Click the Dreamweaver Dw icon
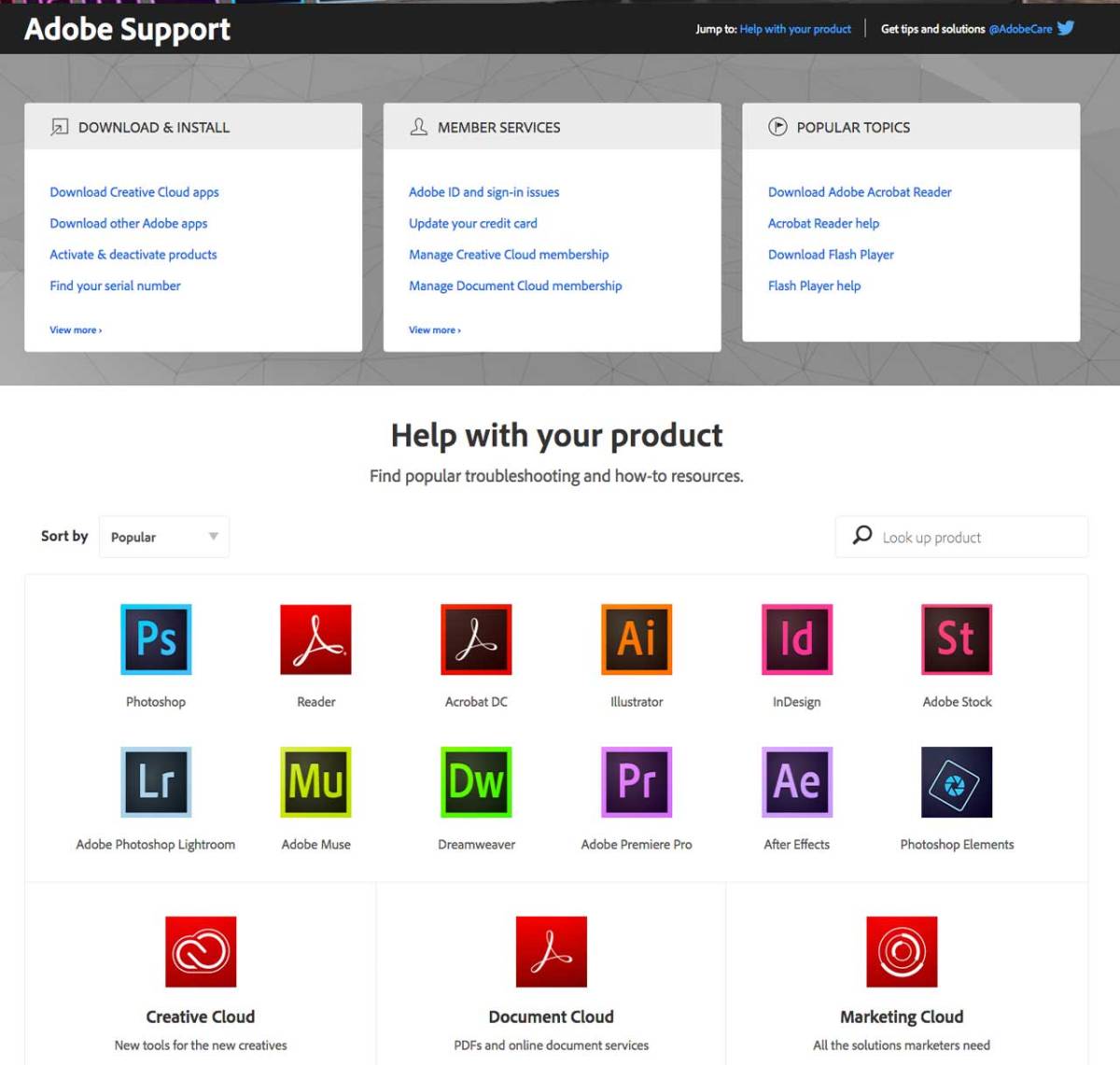1120x1065 pixels. click(476, 782)
